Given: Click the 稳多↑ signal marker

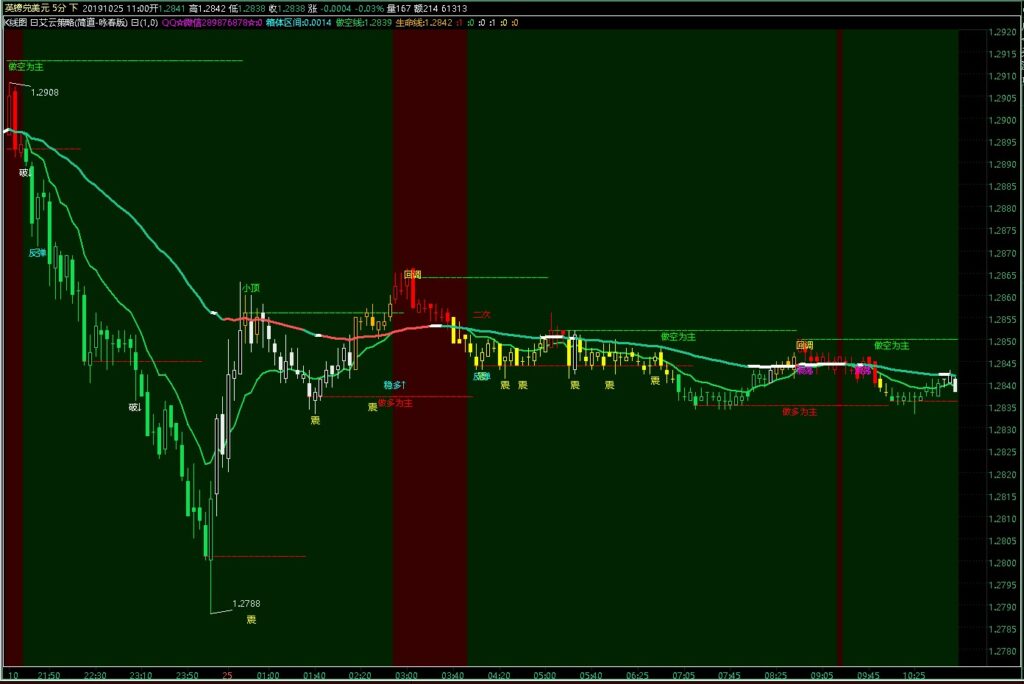Looking at the screenshot, I should point(395,385).
